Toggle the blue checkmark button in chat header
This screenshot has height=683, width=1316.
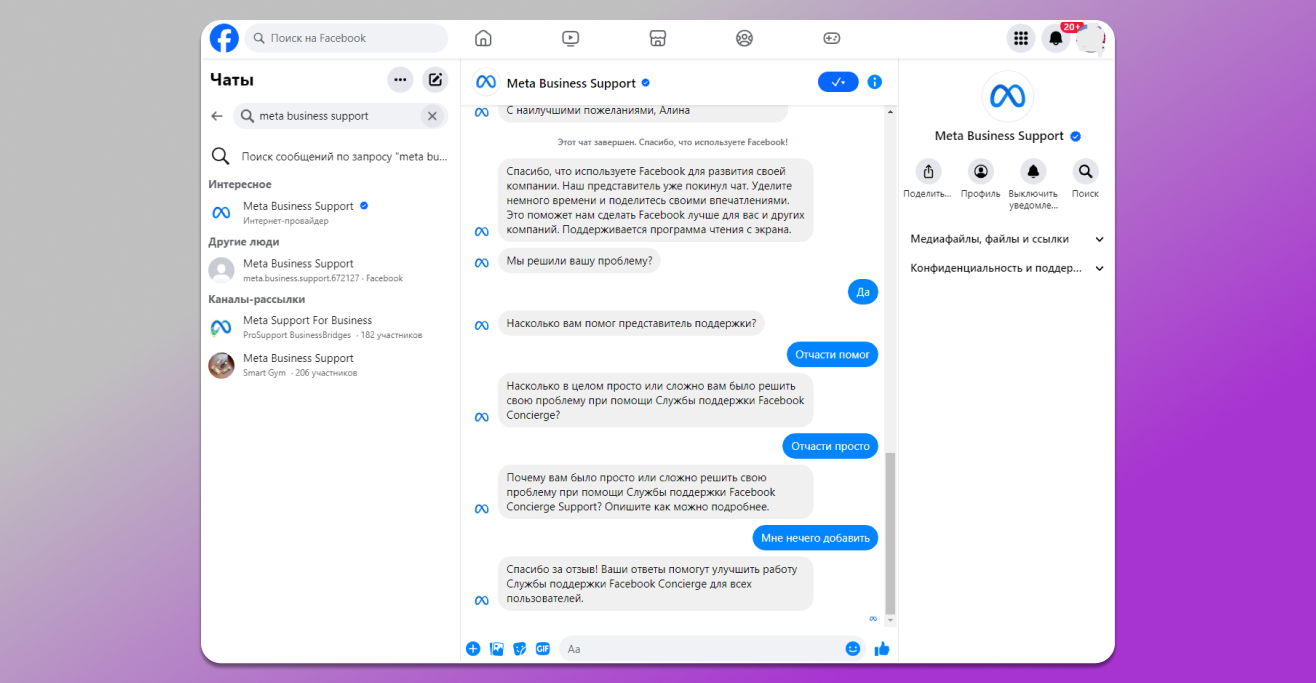(837, 82)
